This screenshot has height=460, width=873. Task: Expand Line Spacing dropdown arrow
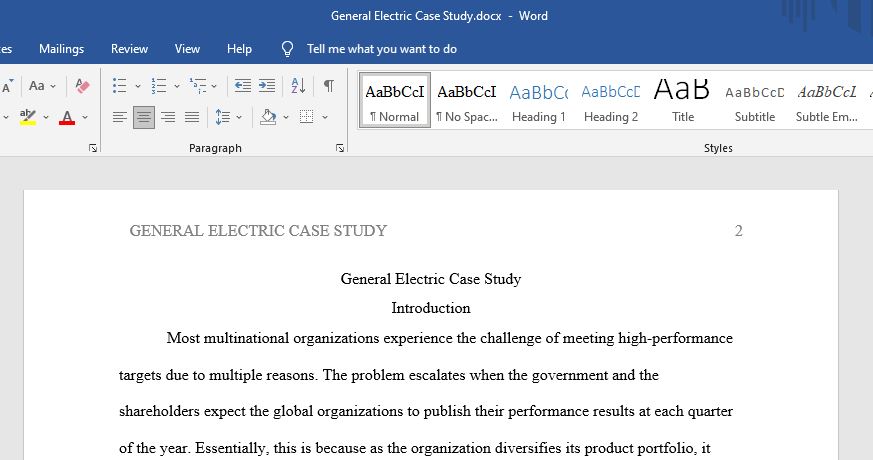point(239,118)
